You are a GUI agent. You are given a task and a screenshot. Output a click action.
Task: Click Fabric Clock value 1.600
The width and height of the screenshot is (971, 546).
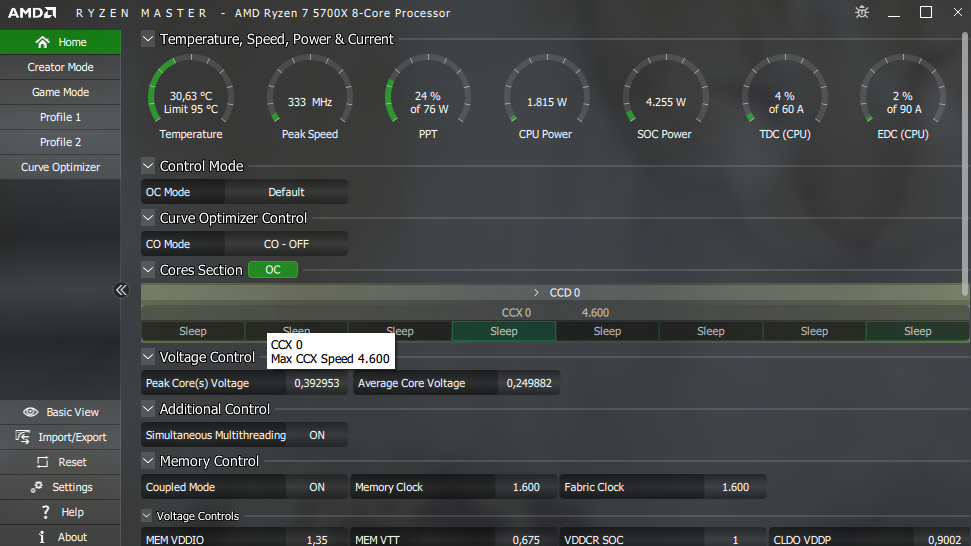point(735,487)
